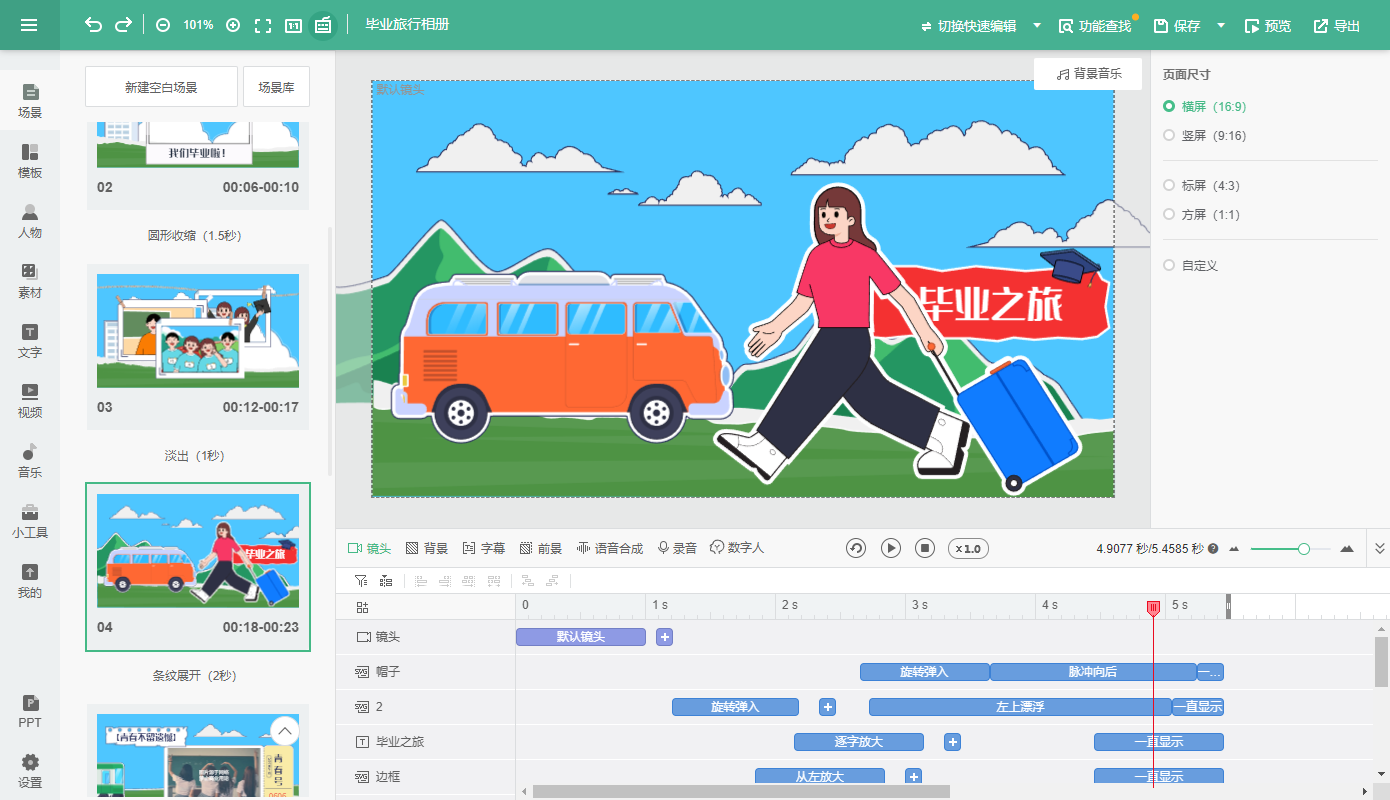Open playback speed x1.0 selector

coord(968,548)
